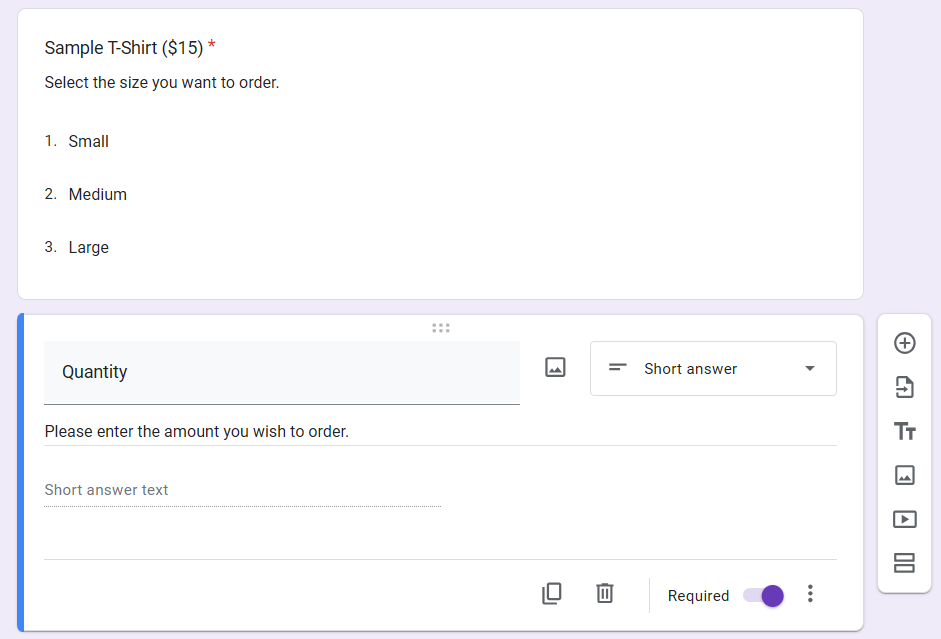Add an image from the sidebar
Viewport: 941px width, 639px height.
904,475
